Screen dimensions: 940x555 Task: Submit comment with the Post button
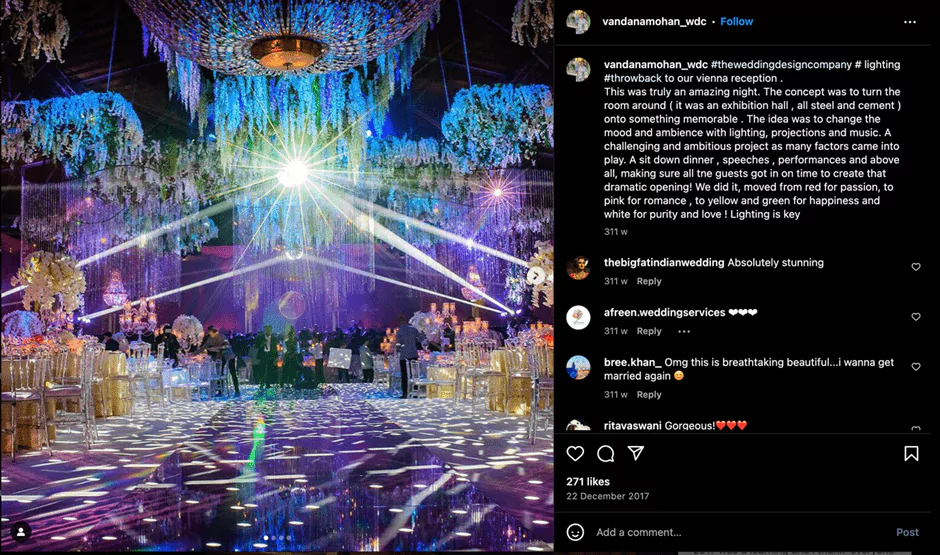tap(907, 532)
